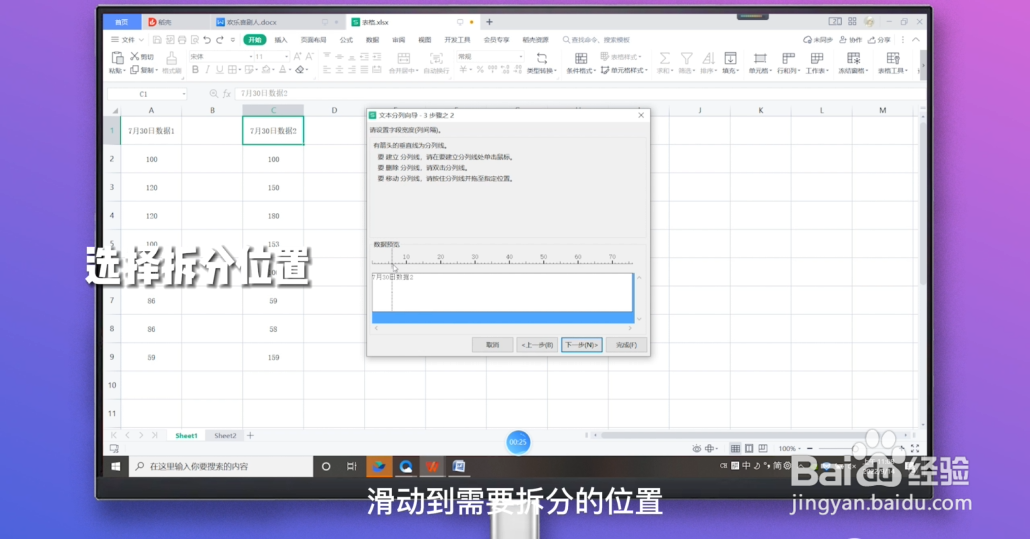Switch to the Data (数据) ribbon tab
1030x539 pixels.
(372, 40)
